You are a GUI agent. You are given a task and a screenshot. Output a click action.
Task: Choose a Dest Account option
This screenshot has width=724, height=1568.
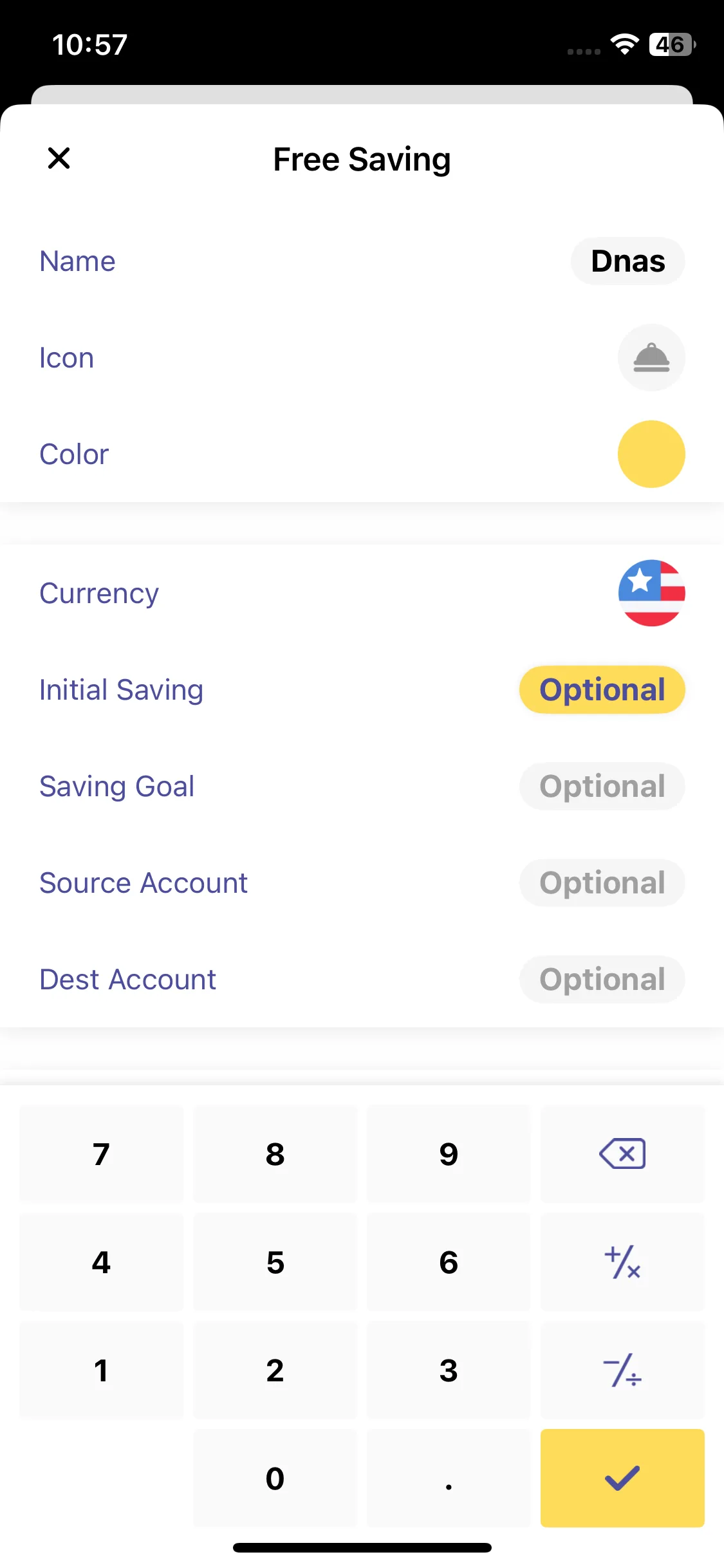[602, 980]
